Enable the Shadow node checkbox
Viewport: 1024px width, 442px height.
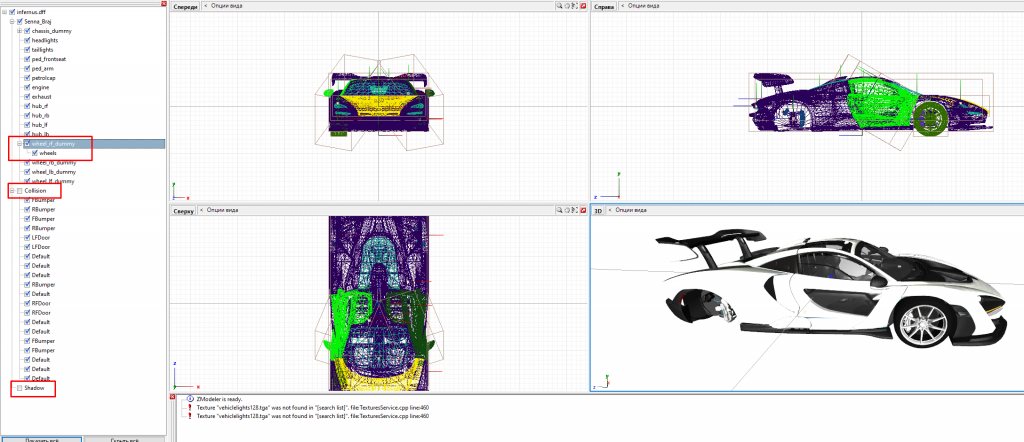[19, 388]
